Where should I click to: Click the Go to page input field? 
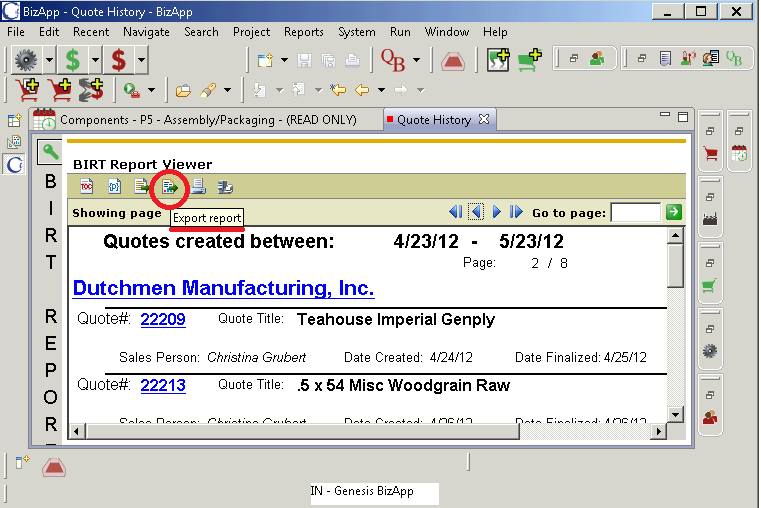pos(635,213)
